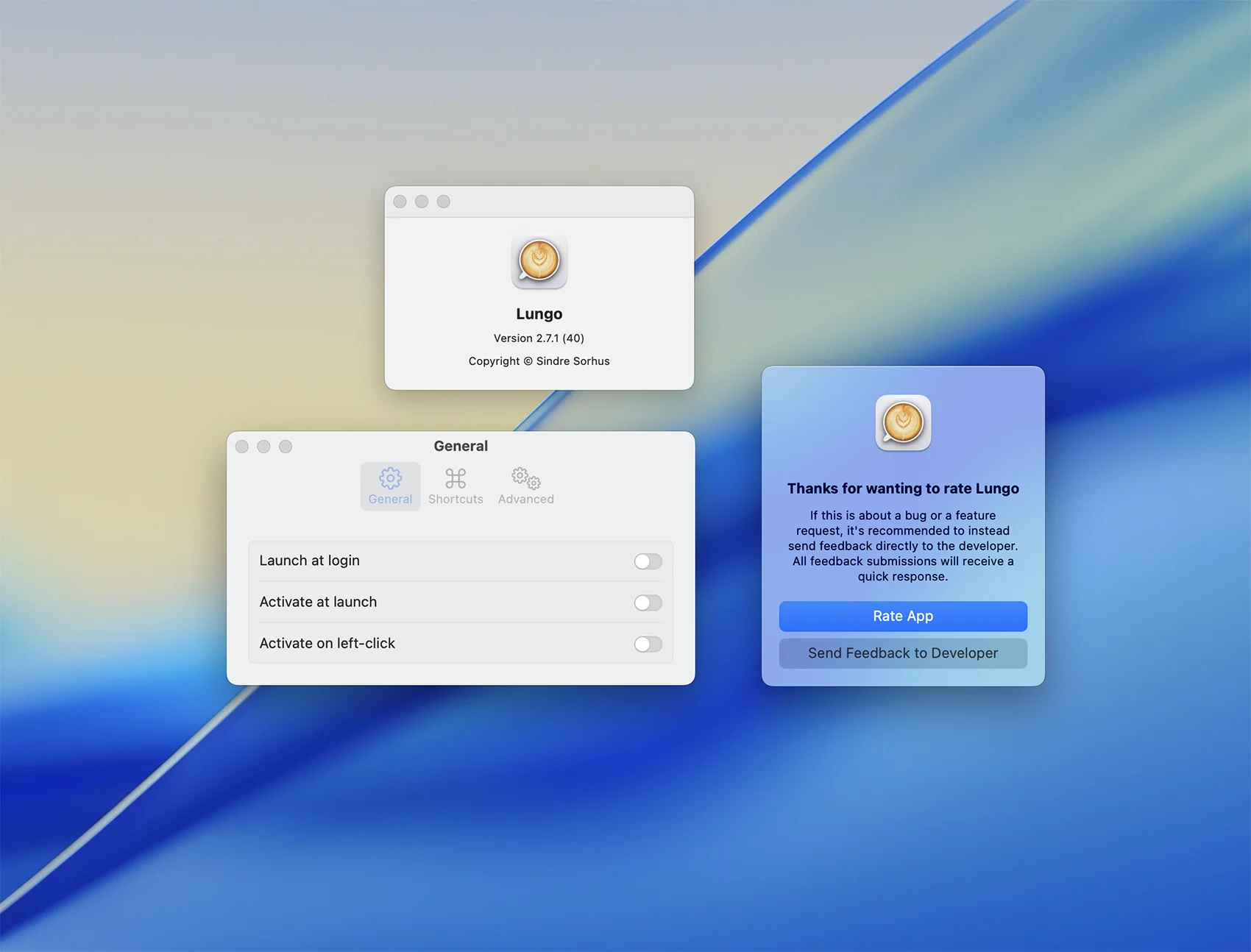
Task: Click the Lungo app name in About window
Action: click(x=539, y=314)
